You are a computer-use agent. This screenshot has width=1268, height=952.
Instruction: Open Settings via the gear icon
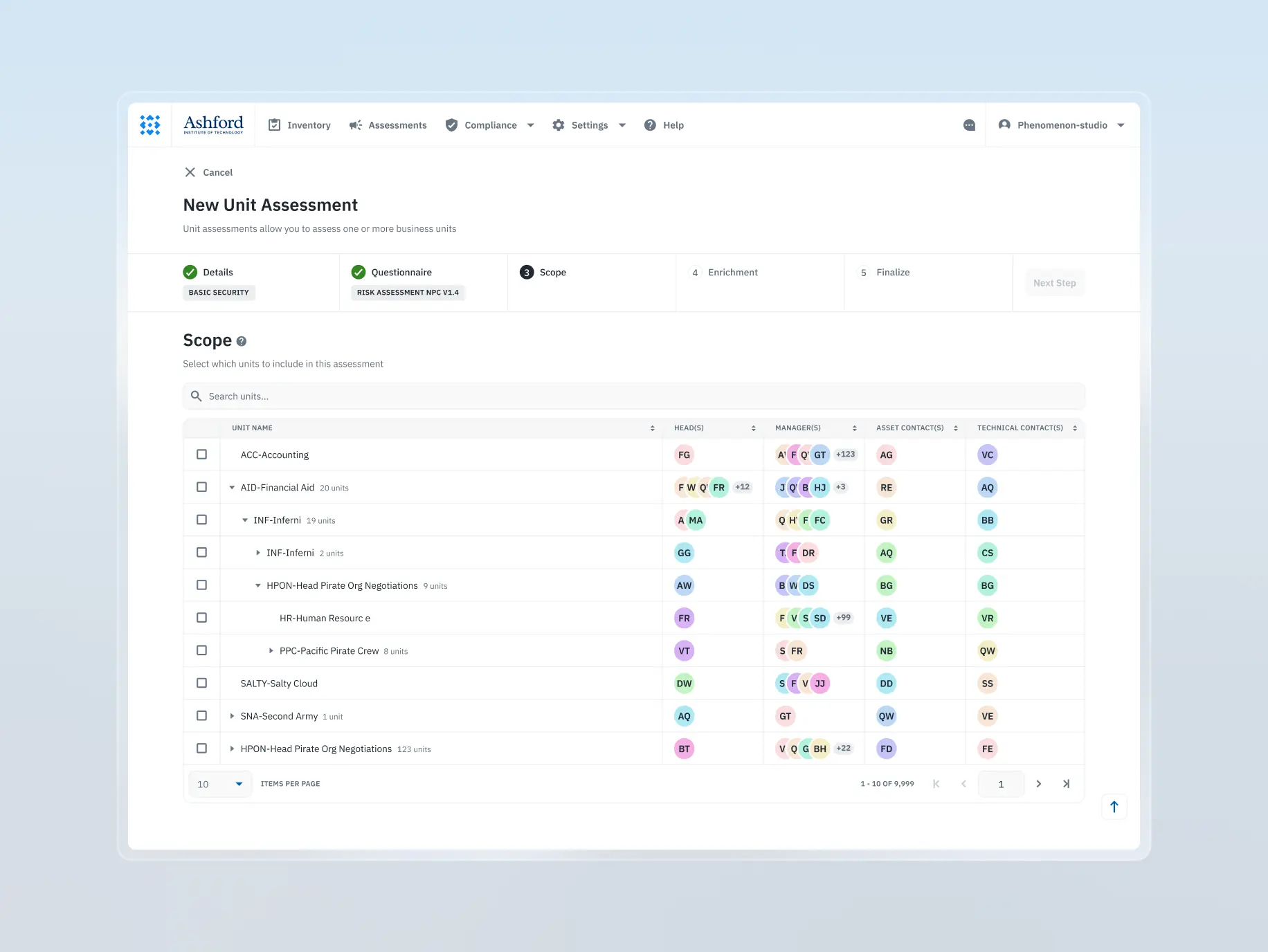coord(559,125)
